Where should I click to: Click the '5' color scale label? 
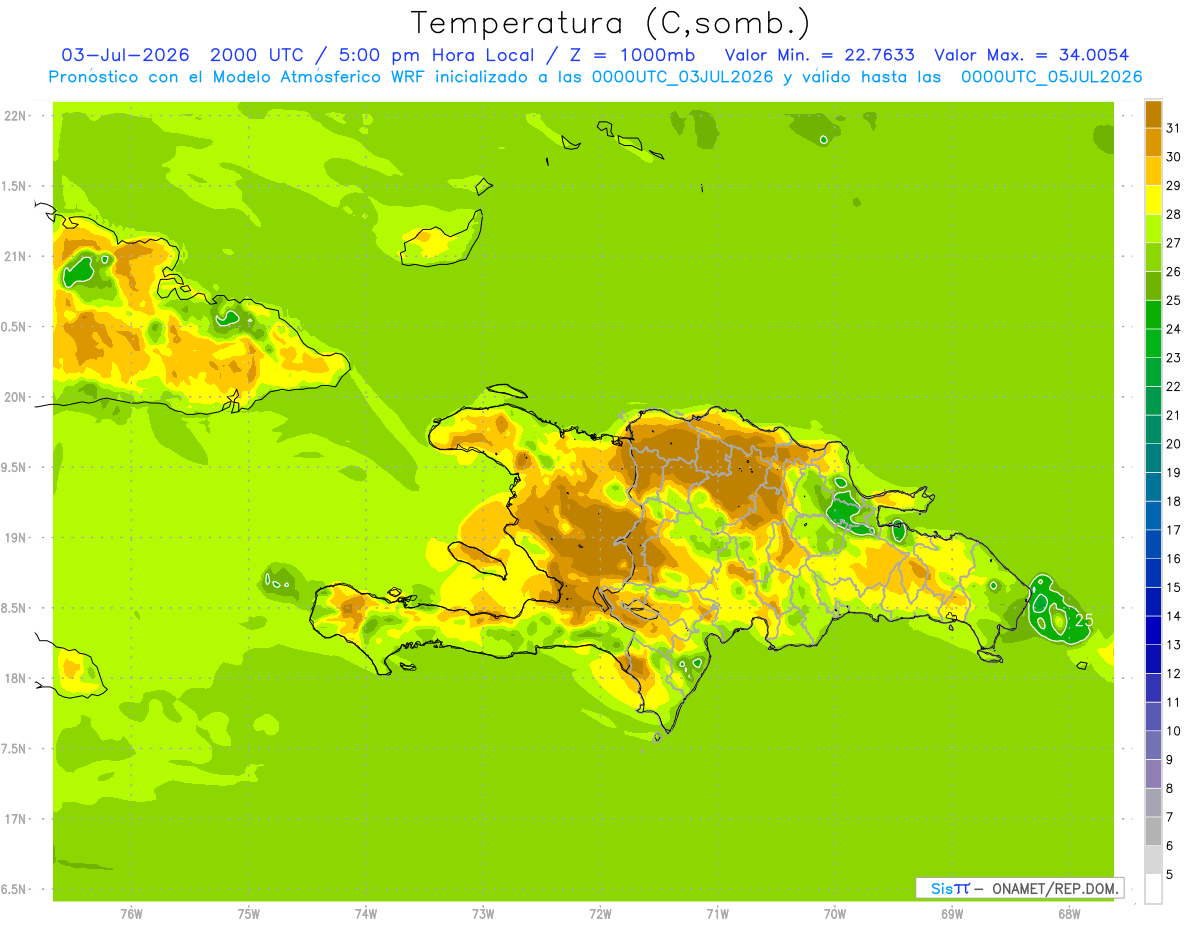click(x=1170, y=874)
